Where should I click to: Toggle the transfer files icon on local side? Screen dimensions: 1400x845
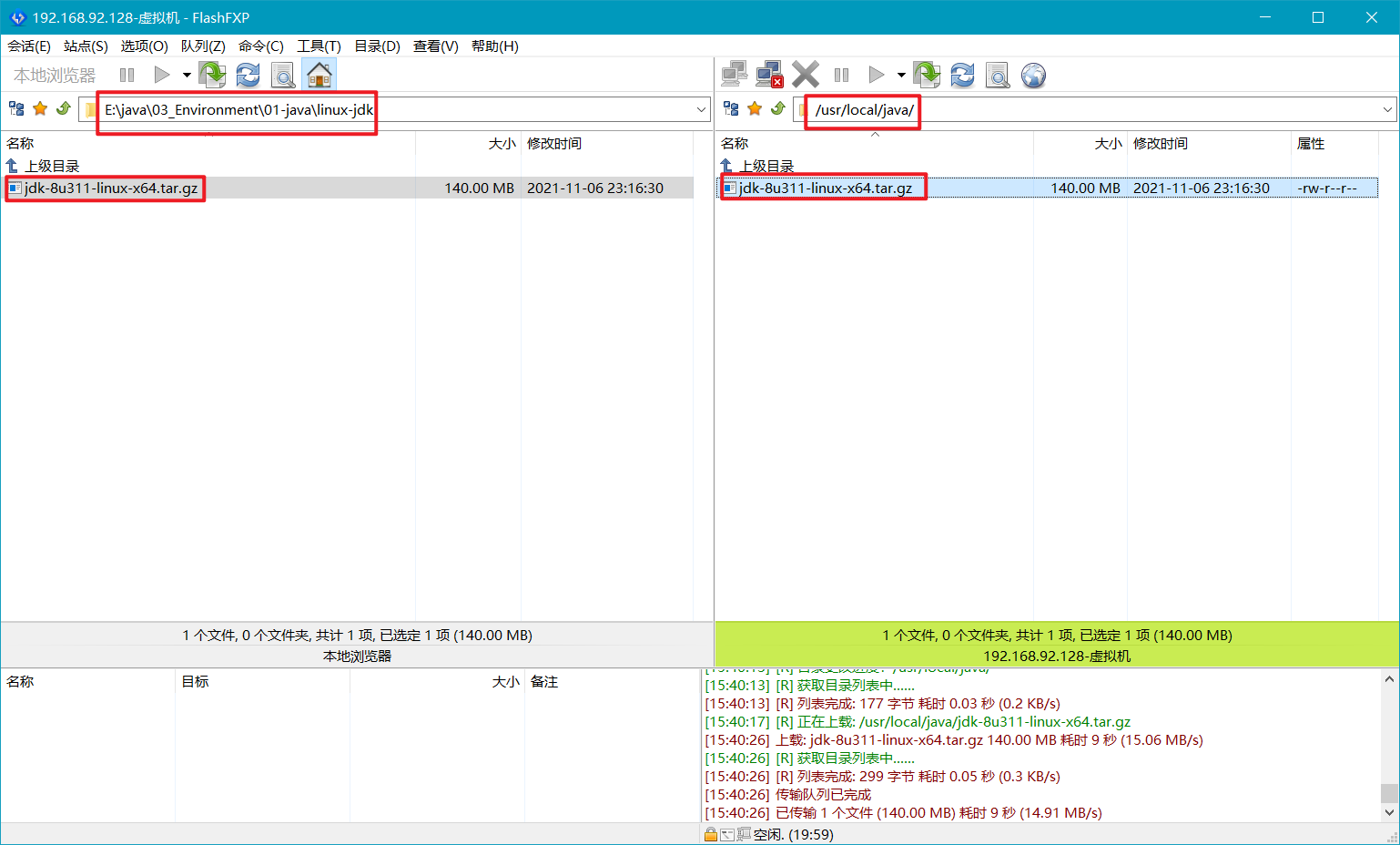pyautogui.click(x=212, y=75)
